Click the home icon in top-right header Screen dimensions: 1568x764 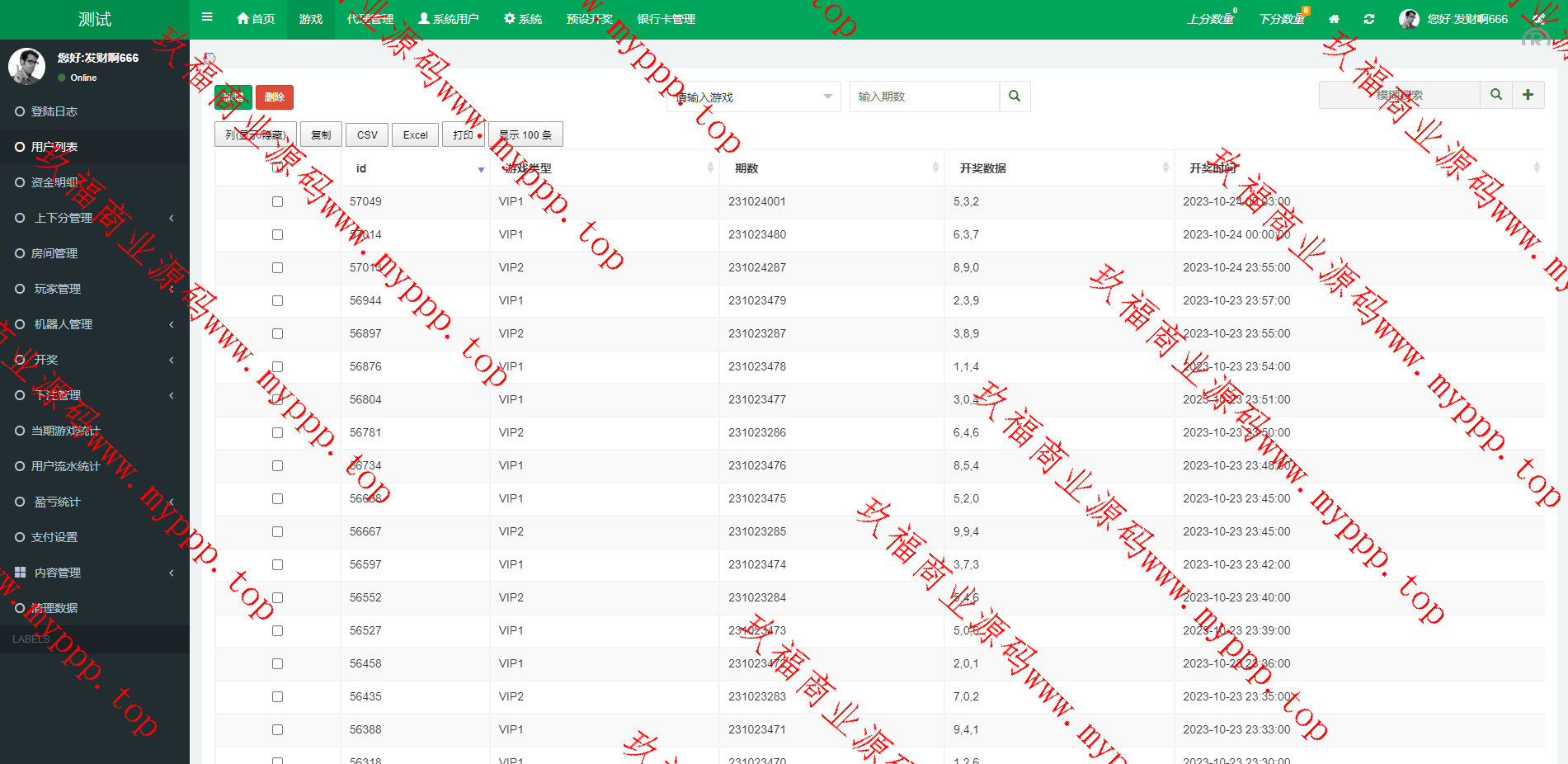pyautogui.click(x=1334, y=19)
